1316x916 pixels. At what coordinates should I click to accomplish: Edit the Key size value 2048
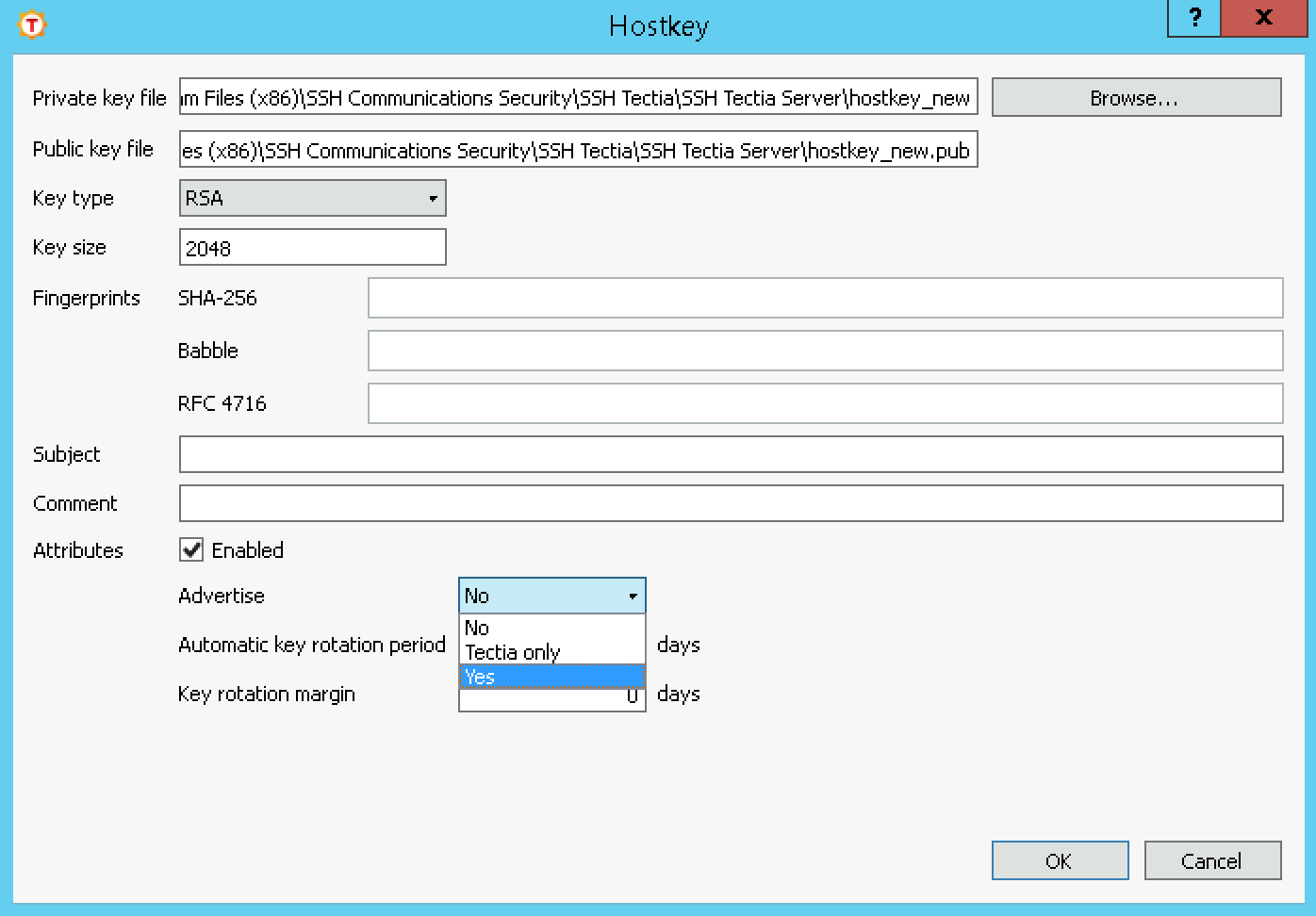[312, 247]
